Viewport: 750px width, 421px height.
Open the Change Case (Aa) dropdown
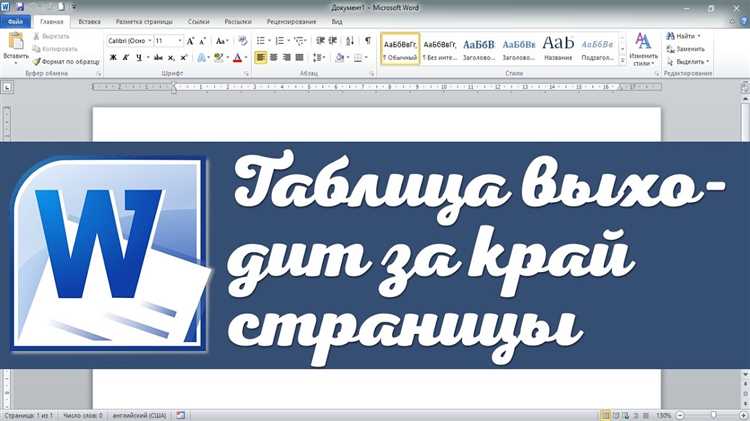[x=222, y=41]
